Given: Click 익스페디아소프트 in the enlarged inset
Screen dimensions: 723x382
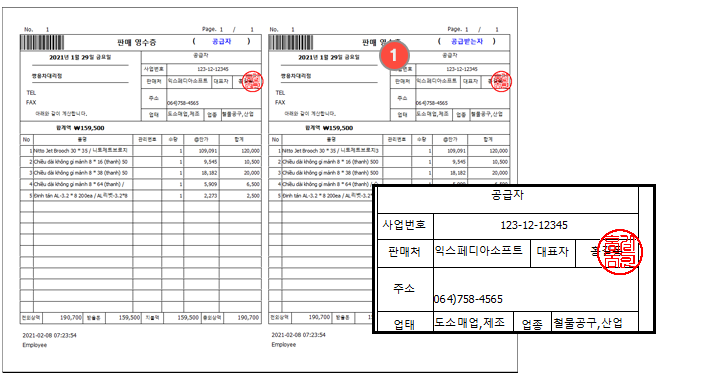Looking at the screenshot, I should click(479, 251).
